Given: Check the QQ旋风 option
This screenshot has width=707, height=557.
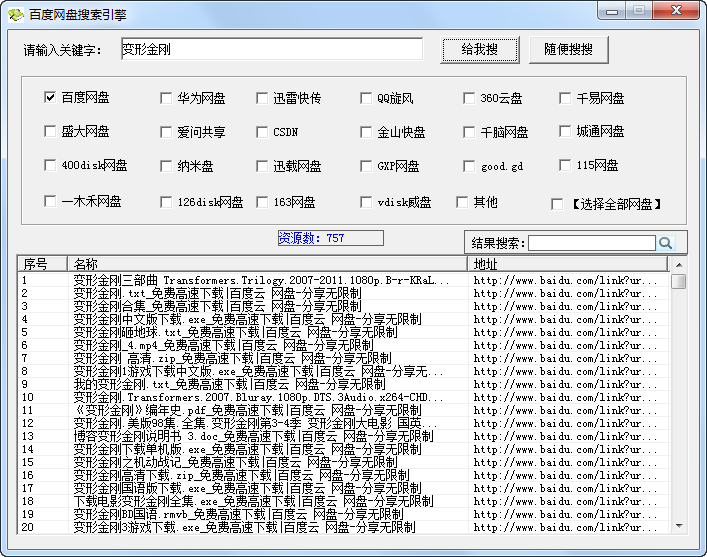Looking at the screenshot, I should pos(366,98).
